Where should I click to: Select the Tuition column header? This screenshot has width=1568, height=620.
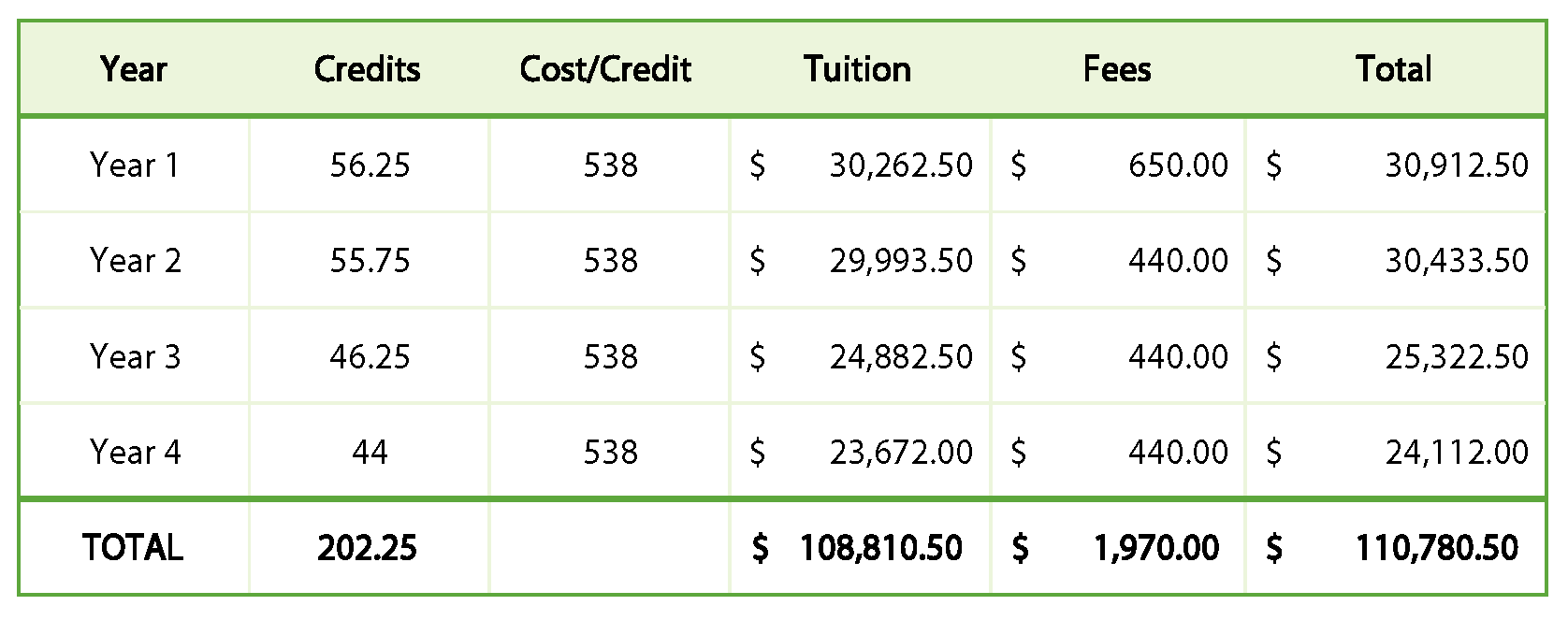click(857, 69)
